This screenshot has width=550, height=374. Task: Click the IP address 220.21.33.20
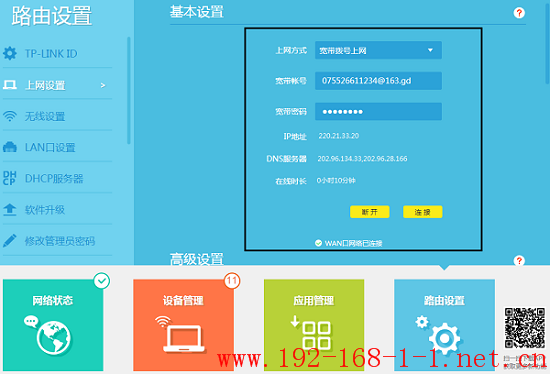(338, 136)
